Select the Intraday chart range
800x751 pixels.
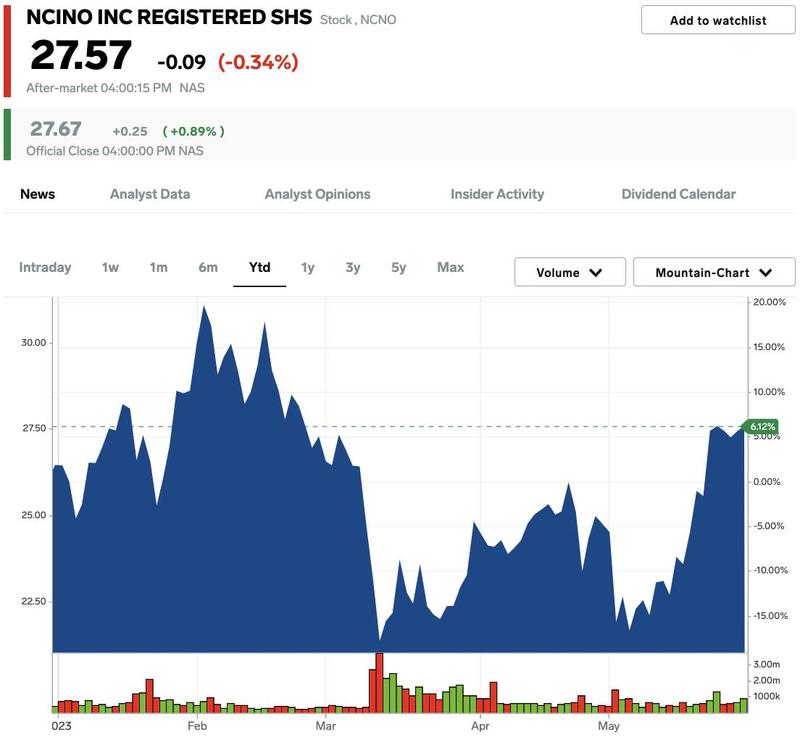45,267
